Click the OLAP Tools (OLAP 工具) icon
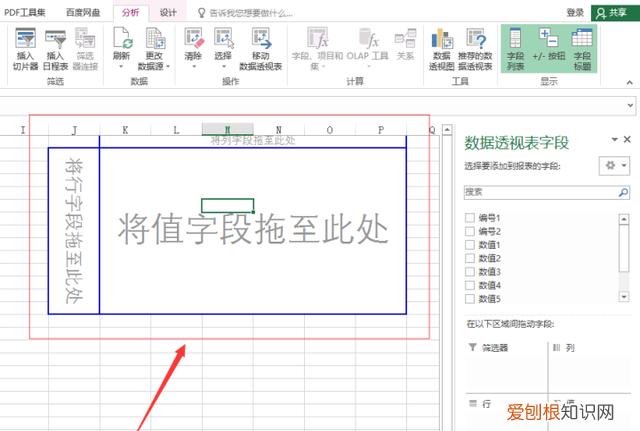The width and height of the screenshot is (640, 431). pyautogui.click(x=368, y=38)
